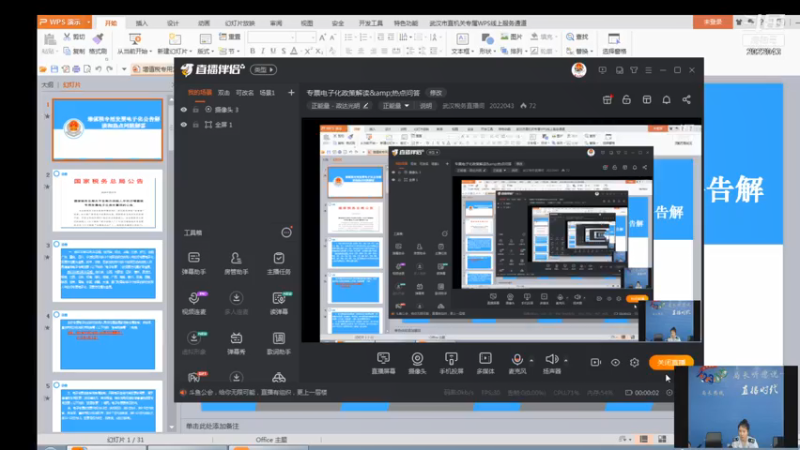Edit the 正能量 tag with pencil
Screen dimensions: 800x450
(365, 106)
